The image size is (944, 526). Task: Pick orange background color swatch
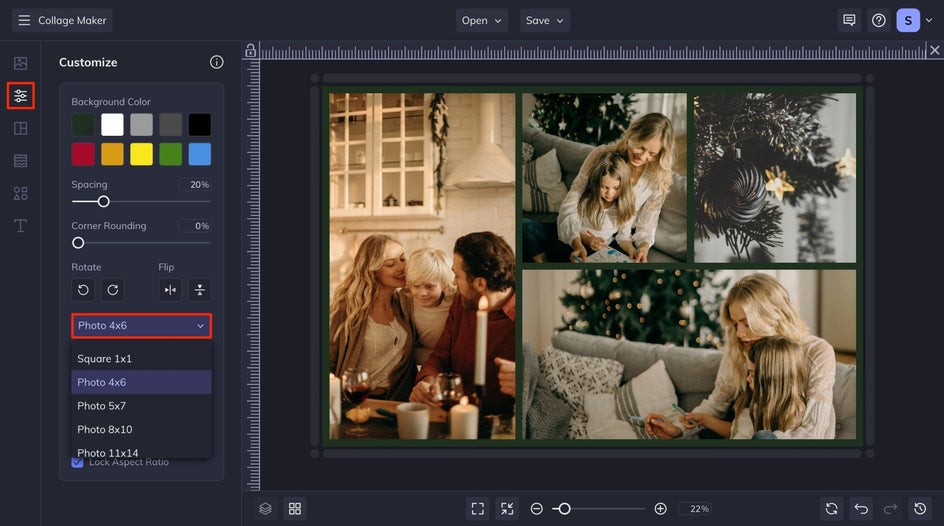(112, 154)
